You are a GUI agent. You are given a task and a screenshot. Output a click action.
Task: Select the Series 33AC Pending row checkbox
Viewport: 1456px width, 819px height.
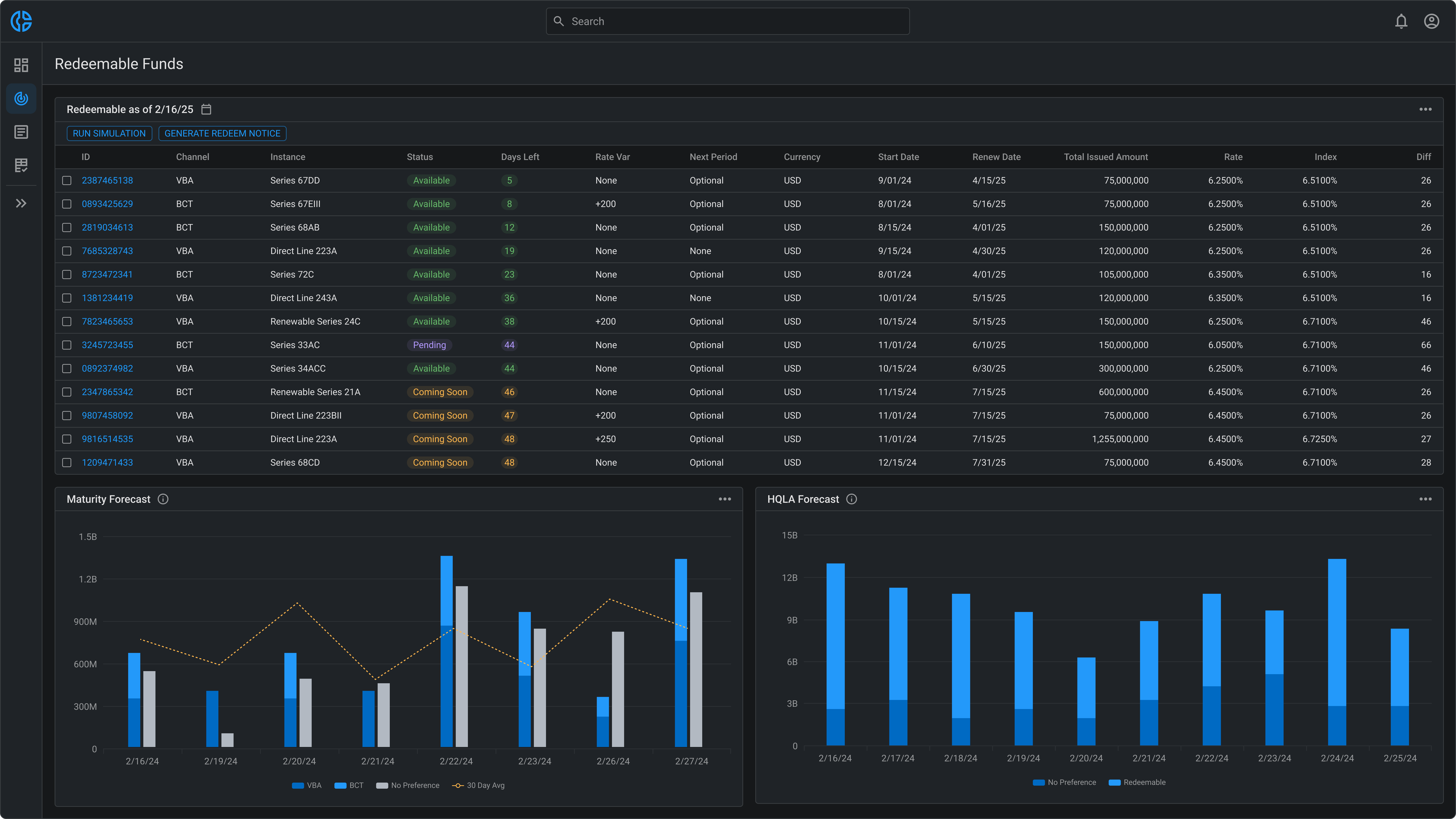click(67, 345)
